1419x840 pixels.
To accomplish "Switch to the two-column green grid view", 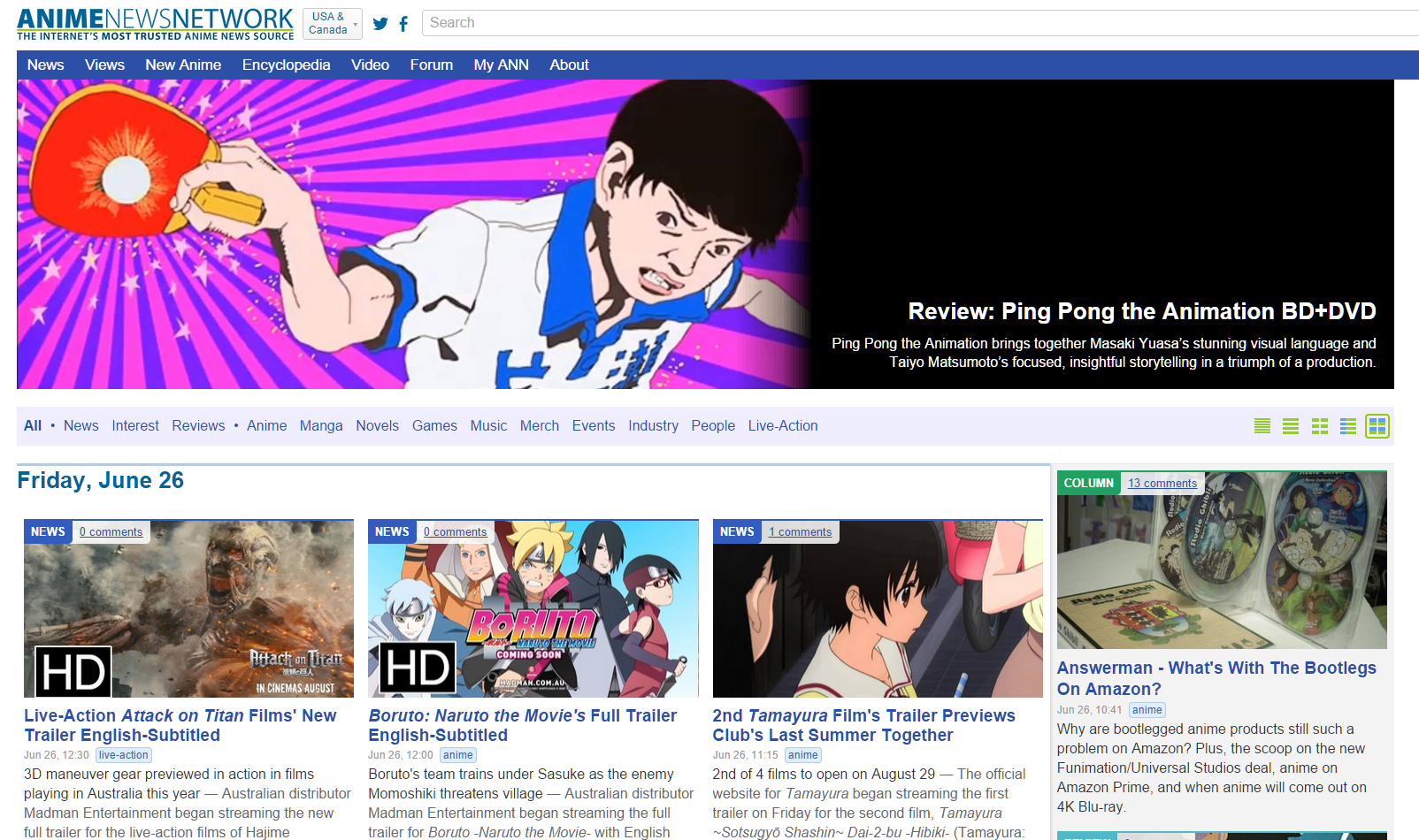I will pos(1320,426).
